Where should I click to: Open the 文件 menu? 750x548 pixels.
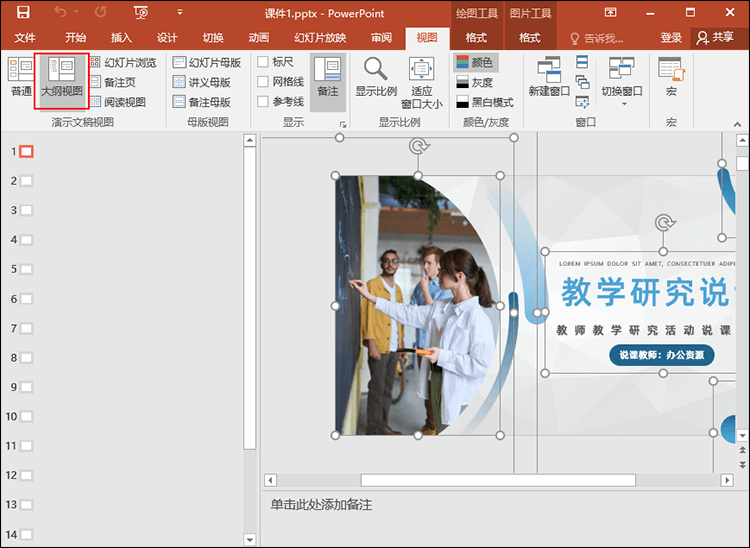(x=25, y=38)
